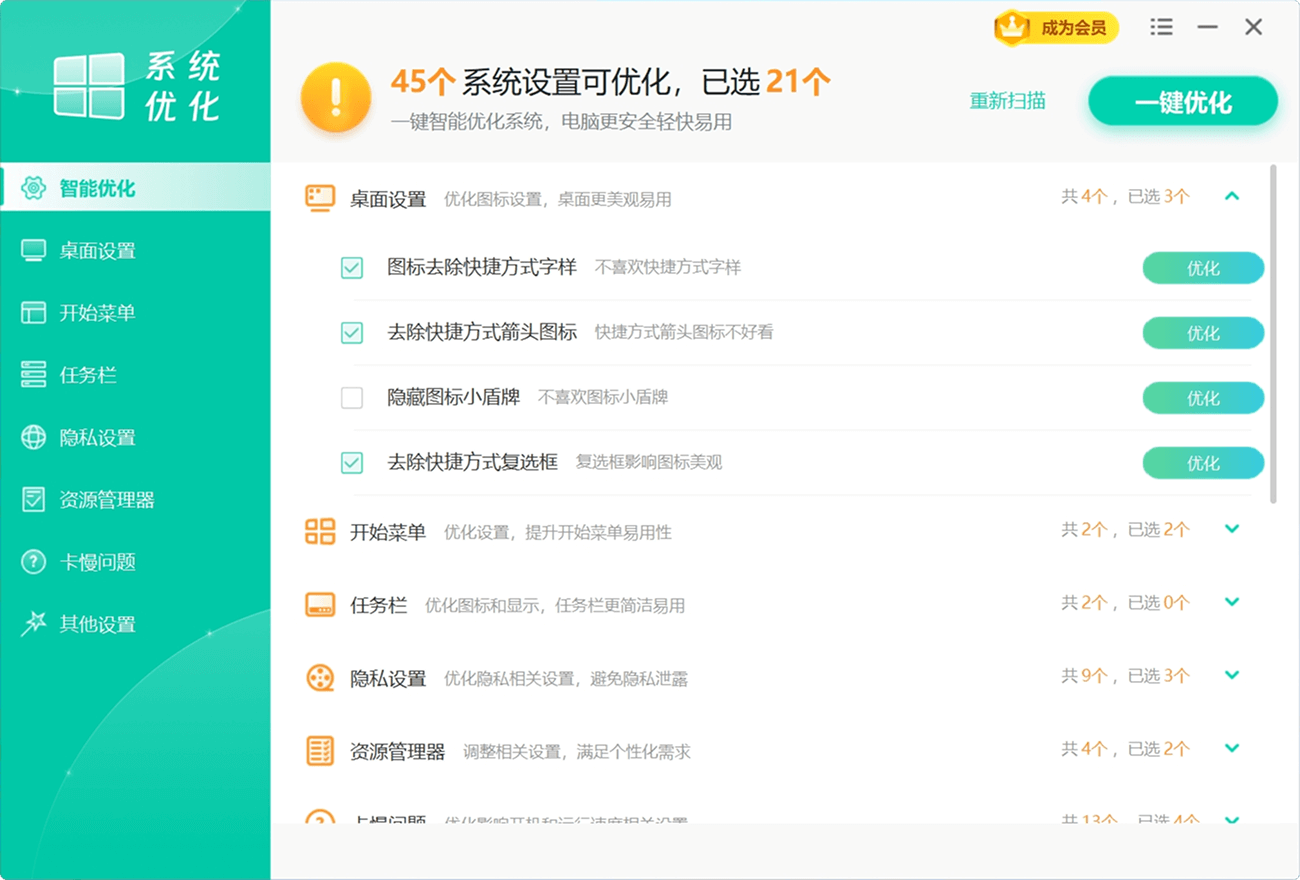This screenshot has height=880, width=1300.
Task: Open the hamburger menu icon in title bar
Action: (1161, 27)
